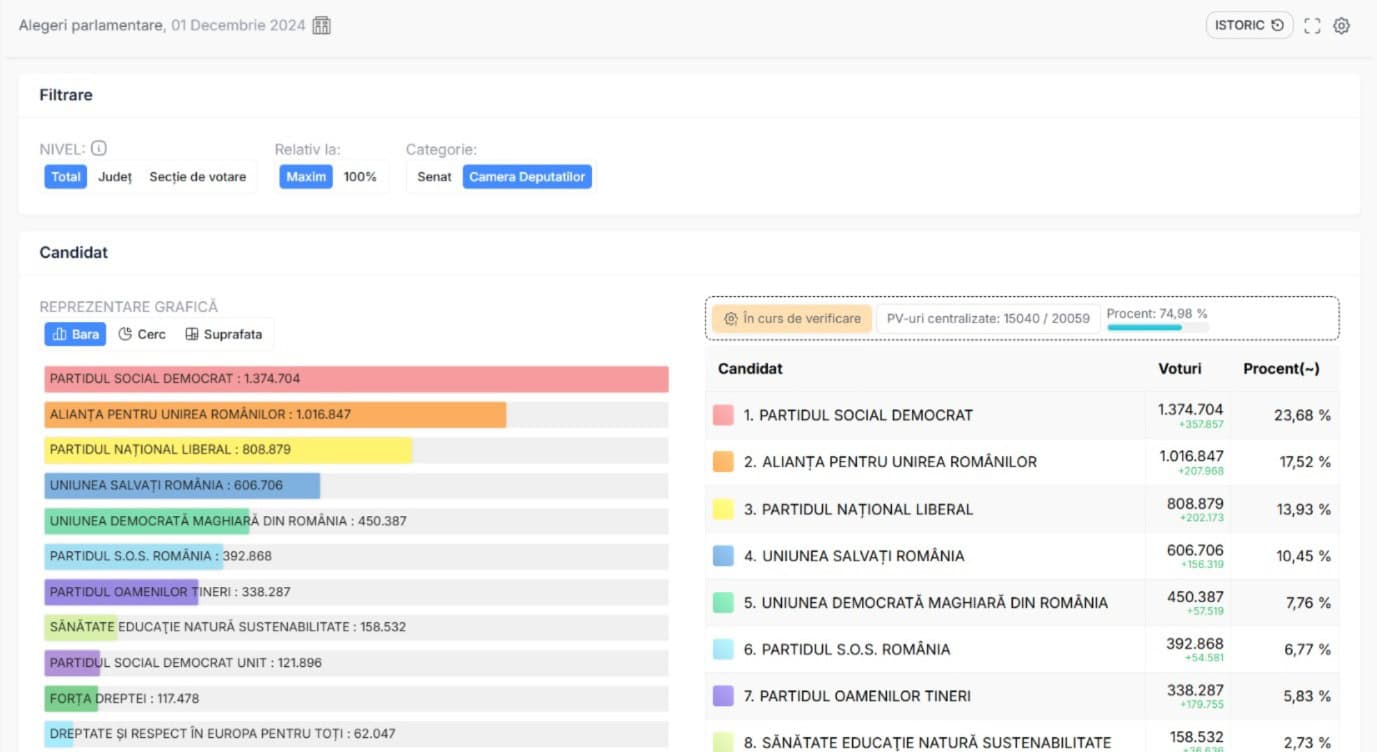1377x752 pixels.
Task: Show the Bara bar chart view
Action: [75, 334]
